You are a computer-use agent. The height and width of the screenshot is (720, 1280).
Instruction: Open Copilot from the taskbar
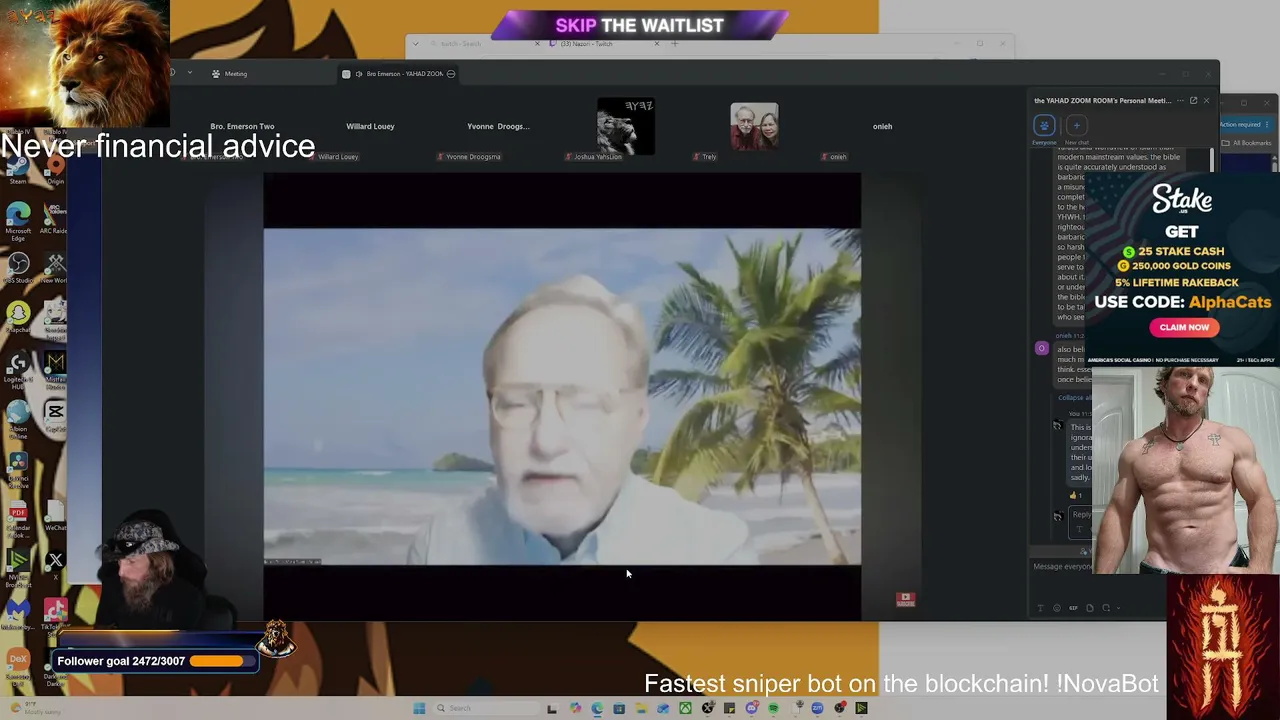click(x=575, y=708)
